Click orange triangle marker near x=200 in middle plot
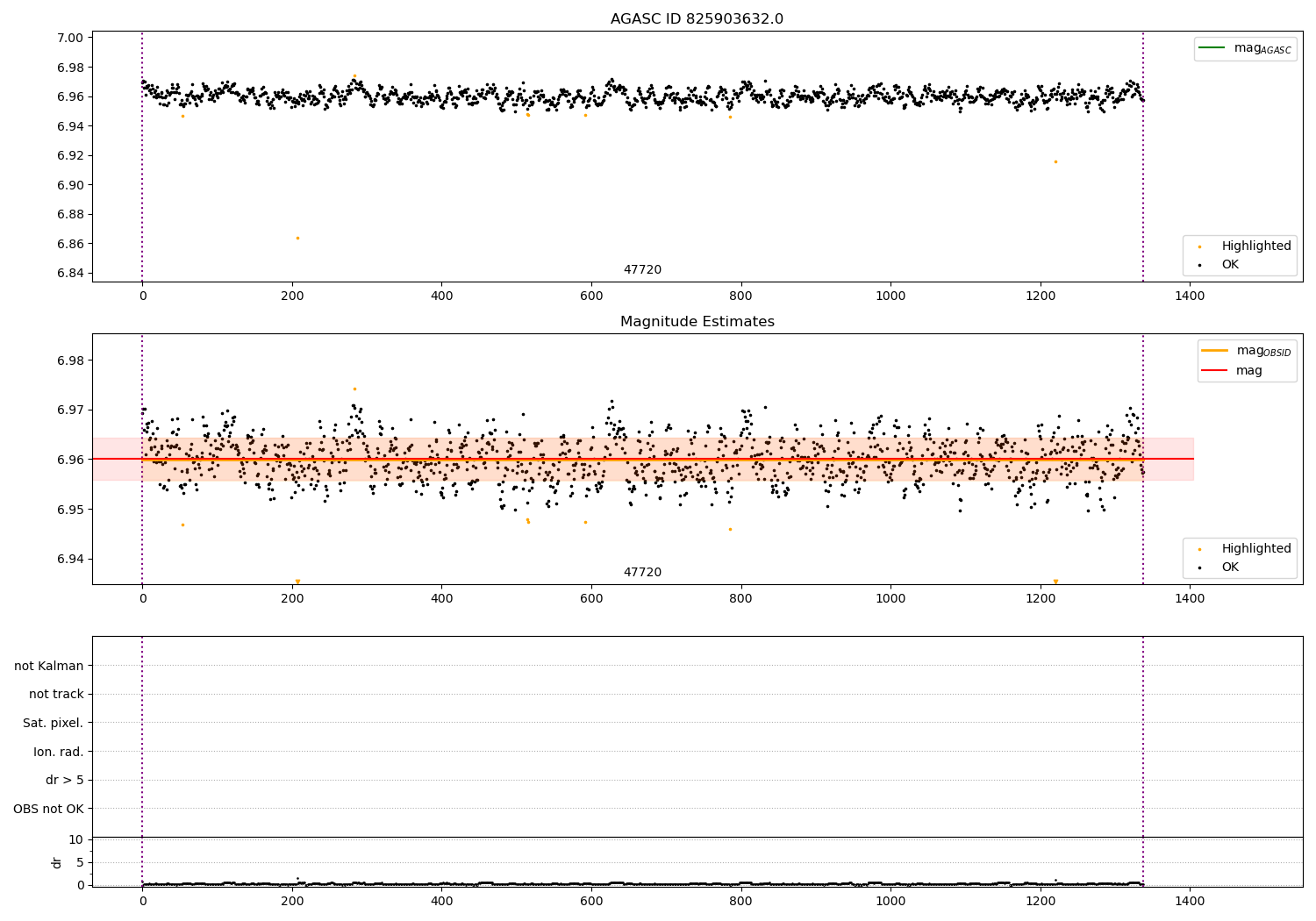The image size is (1316, 921). 297,582
